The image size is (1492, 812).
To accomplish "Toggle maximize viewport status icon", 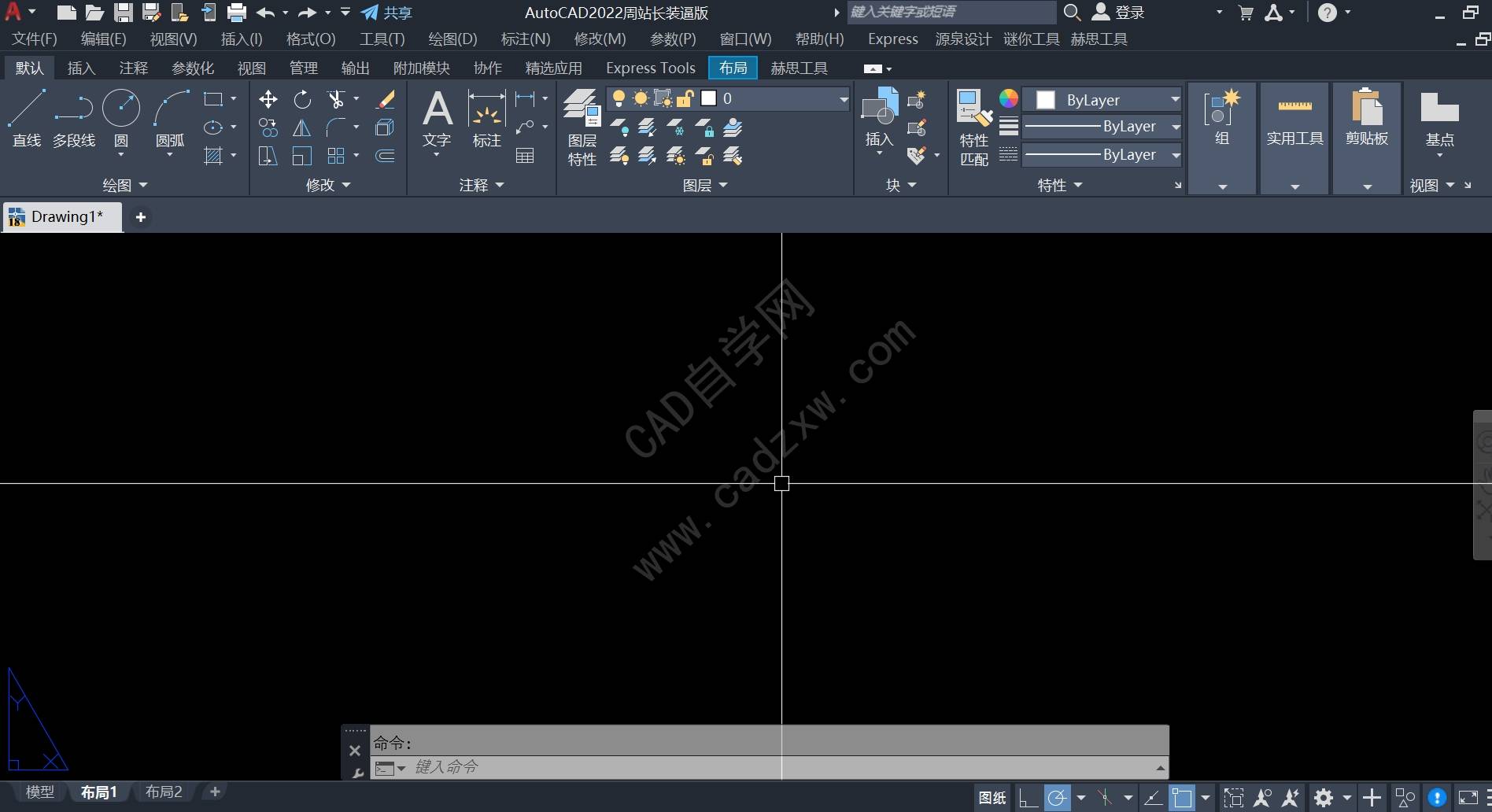I will (1234, 798).
